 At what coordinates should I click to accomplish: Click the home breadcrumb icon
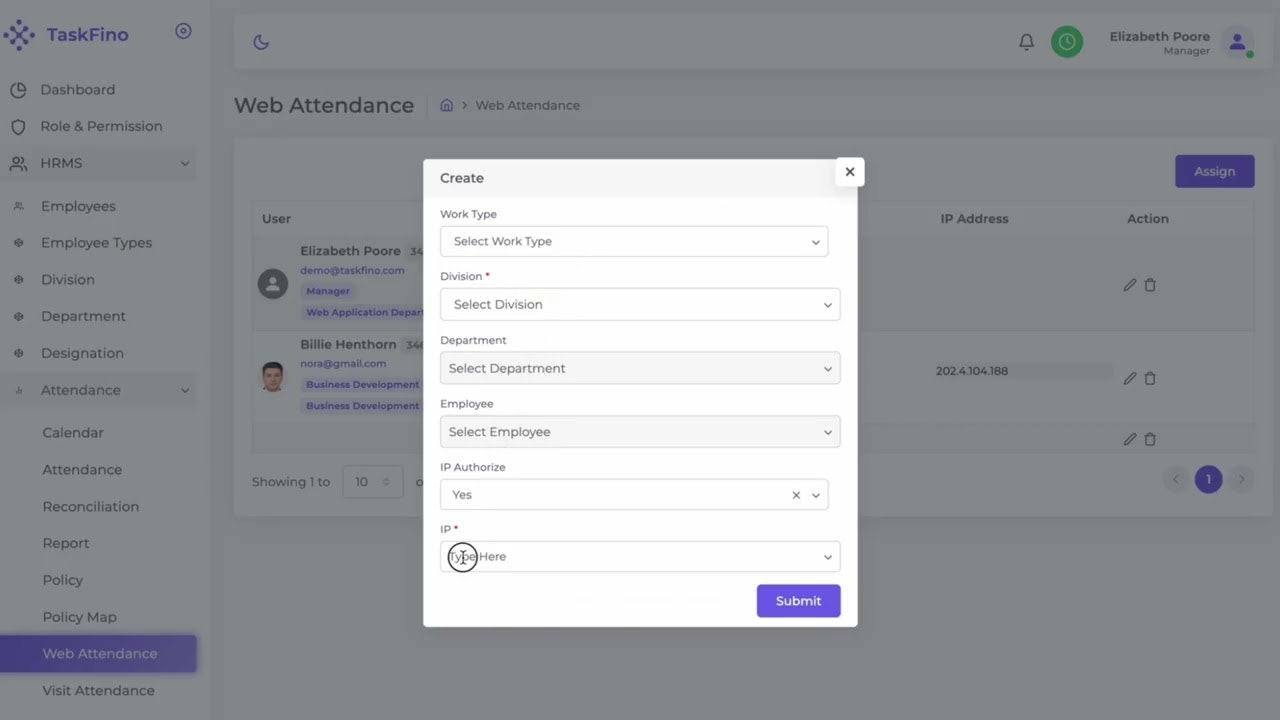(x=447, y=105)
